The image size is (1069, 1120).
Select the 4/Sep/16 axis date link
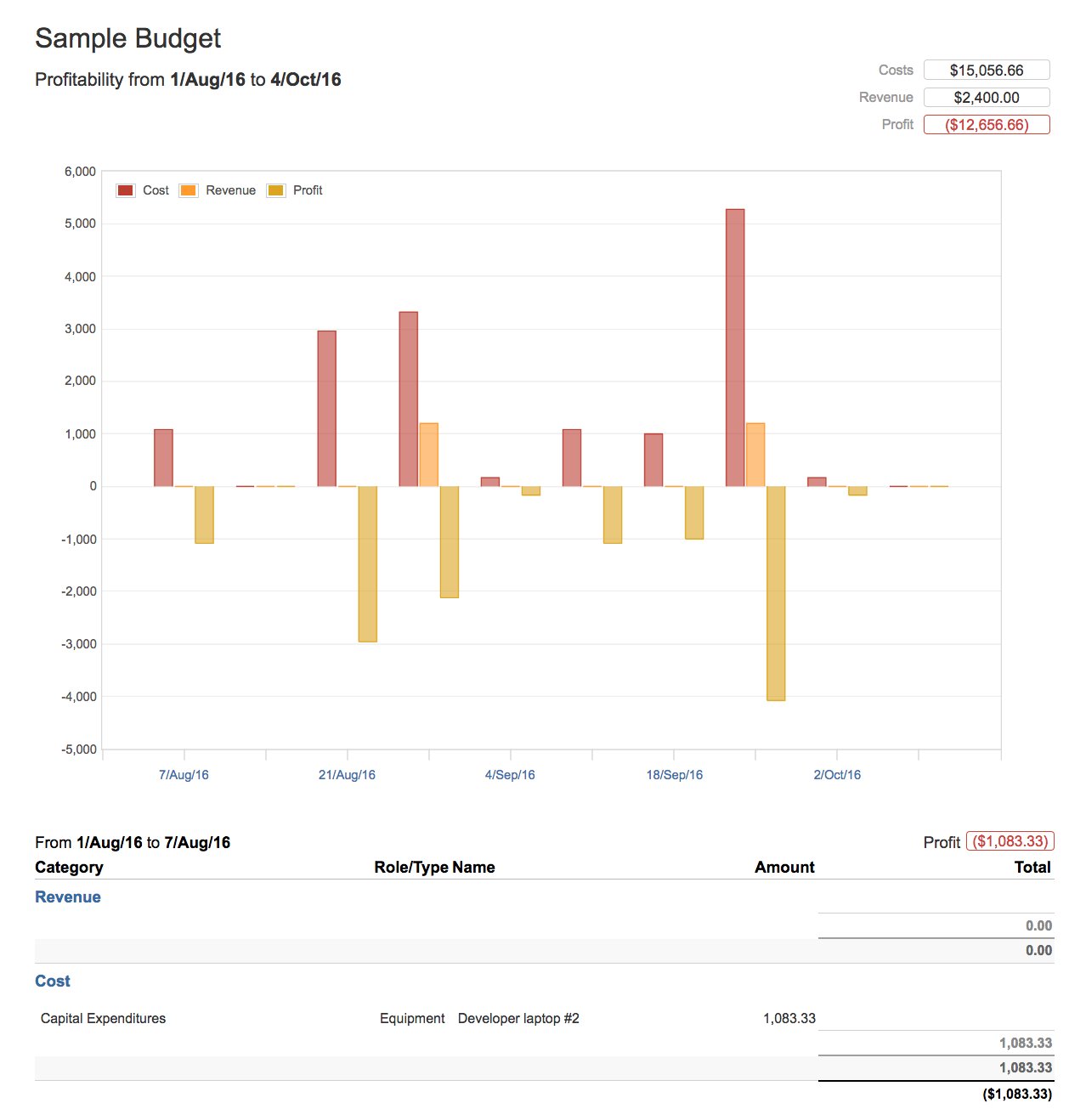click(510, 775)
